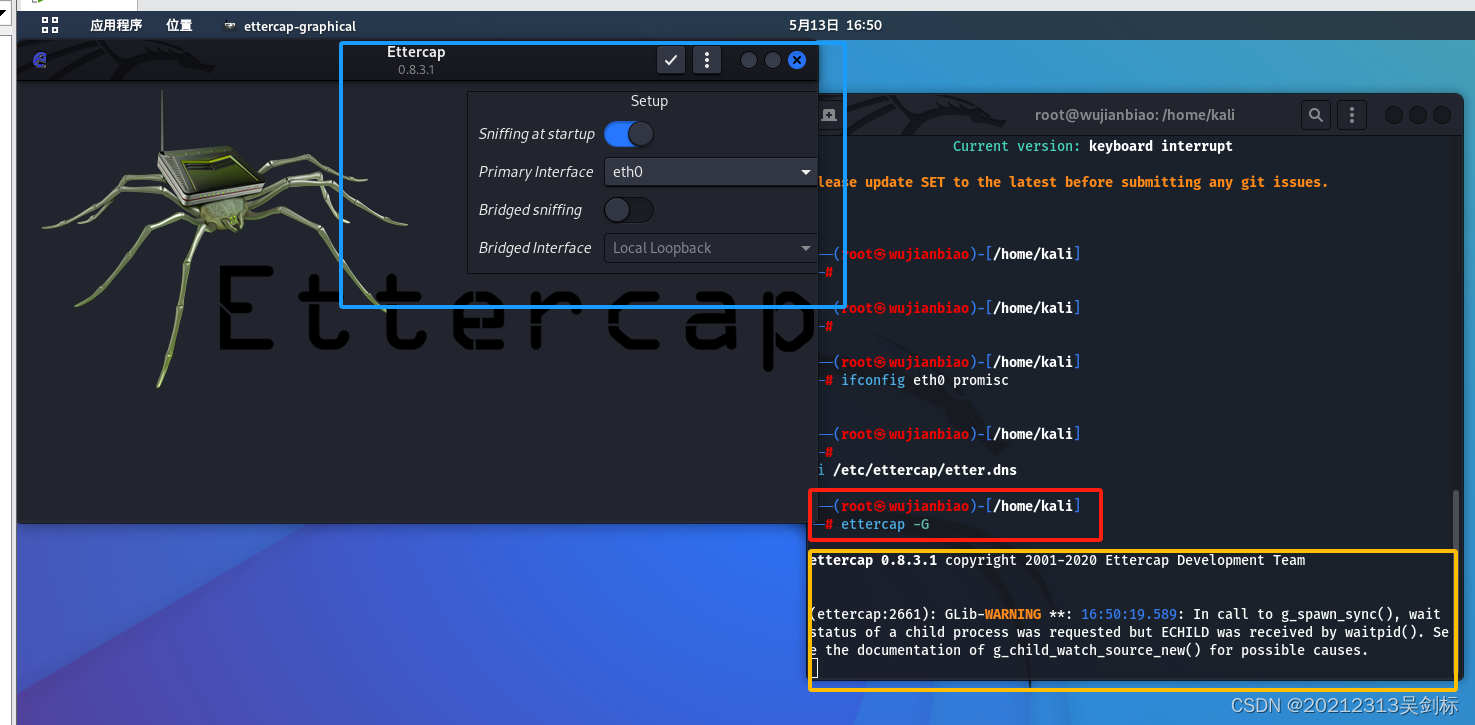1475x725 pixels.
Task: Minimize the Ettercap window
Action: click(x=749, y=60)
